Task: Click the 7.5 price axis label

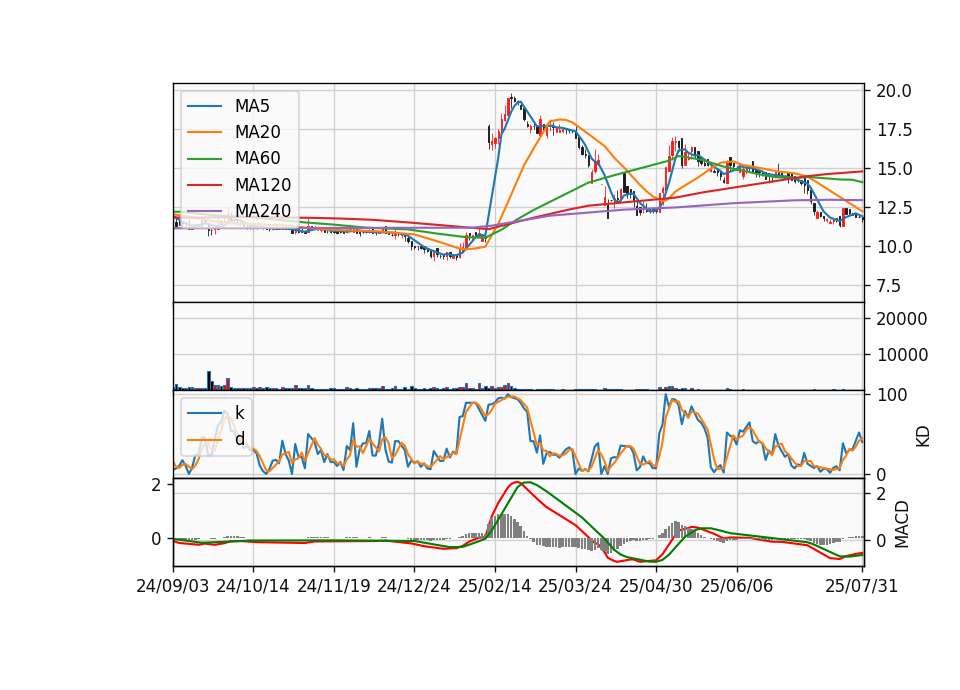Action: coord(889,287)
